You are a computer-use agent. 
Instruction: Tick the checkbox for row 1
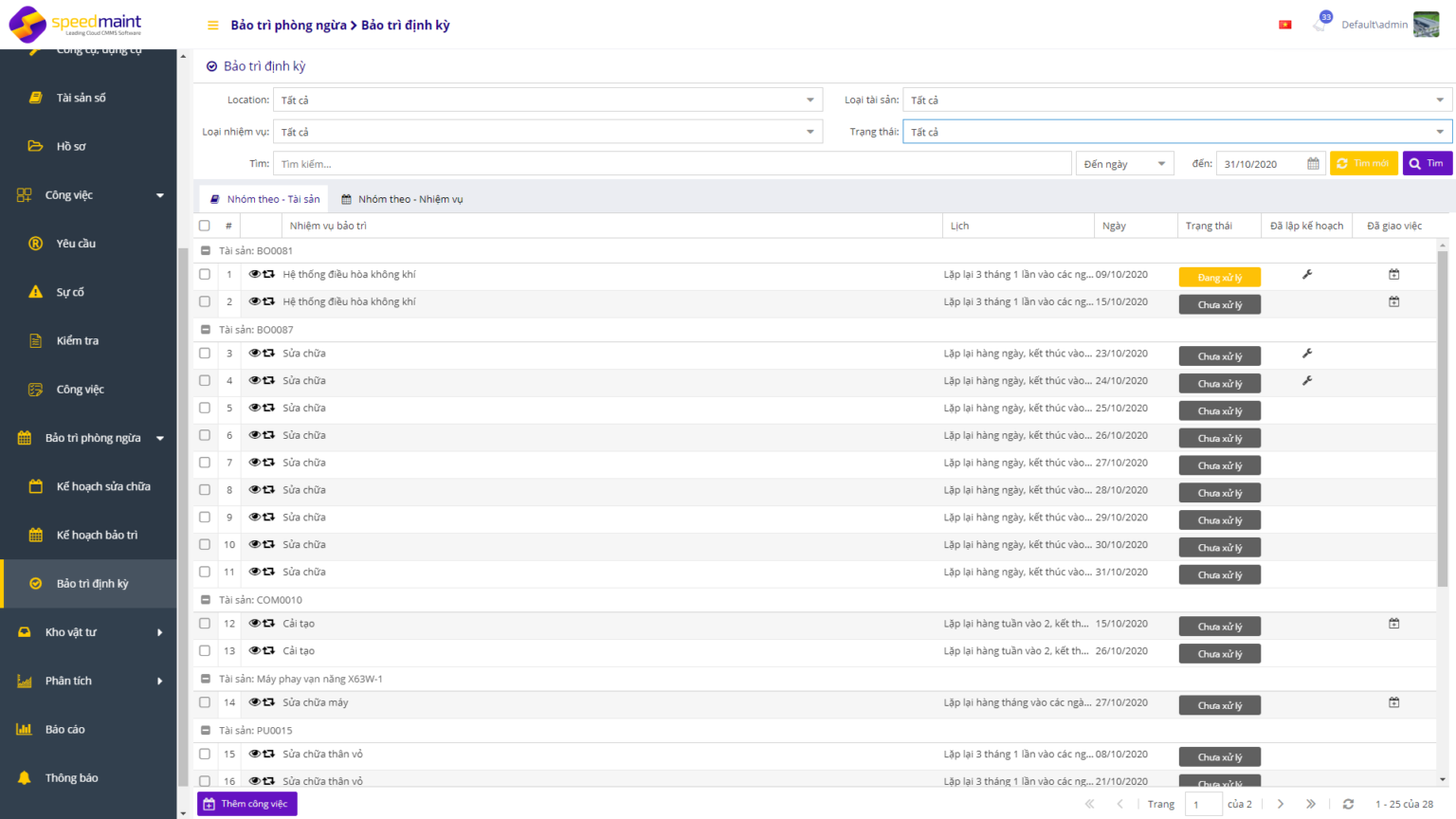pyautogui.click(x=205, y=275)
